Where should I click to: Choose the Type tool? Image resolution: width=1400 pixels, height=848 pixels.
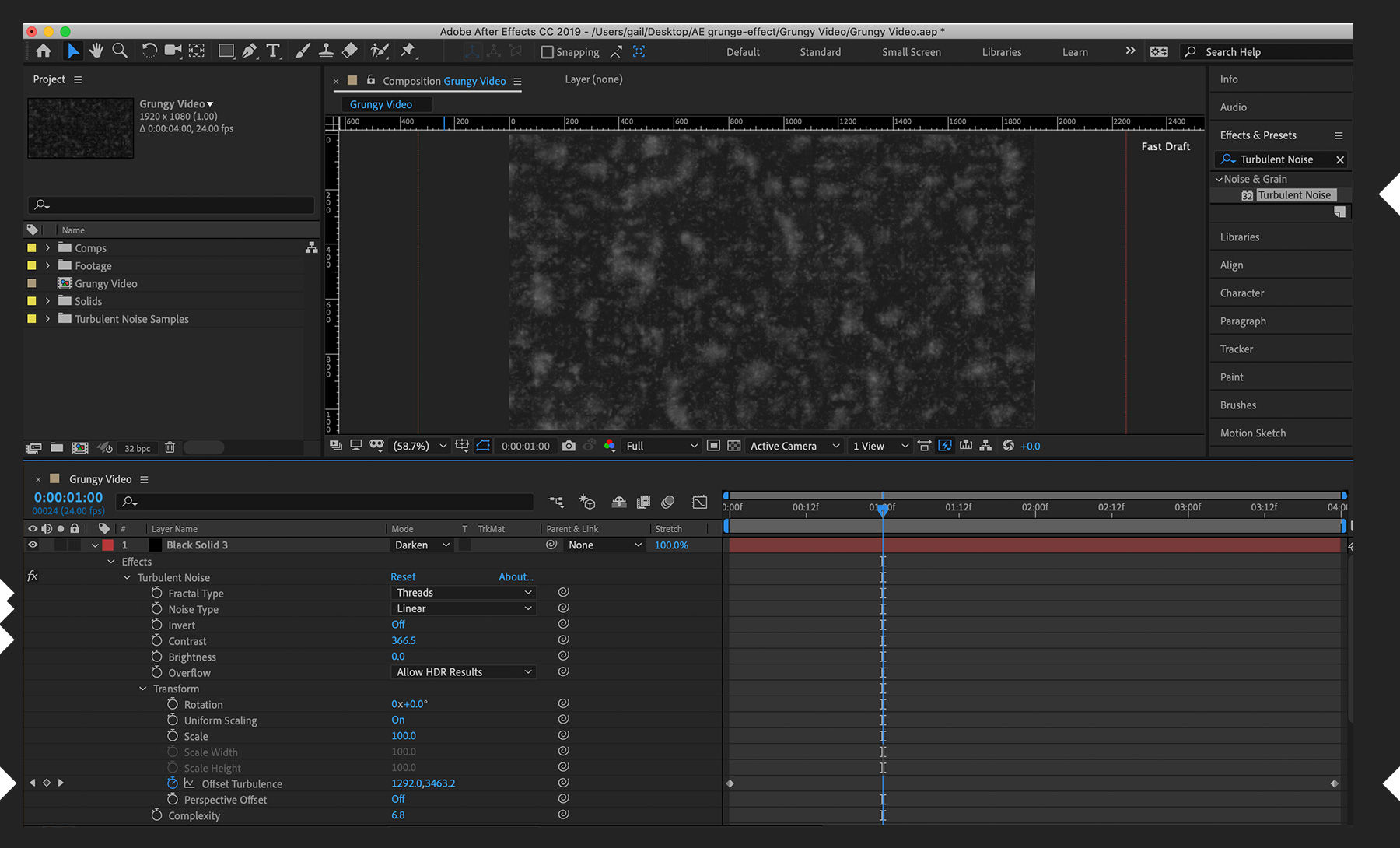pos(273,51)
